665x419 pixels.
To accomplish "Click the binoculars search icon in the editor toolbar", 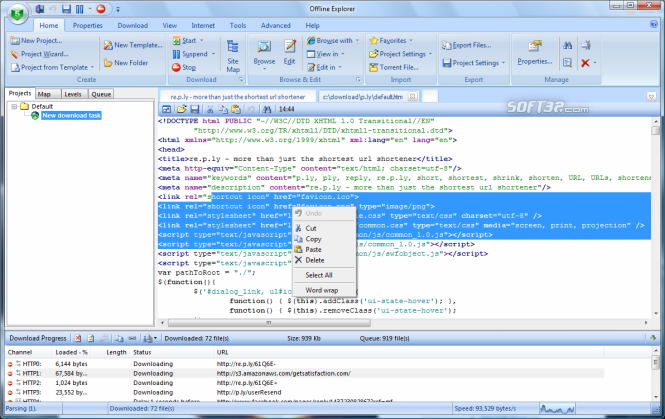I will tap(267, 109).
